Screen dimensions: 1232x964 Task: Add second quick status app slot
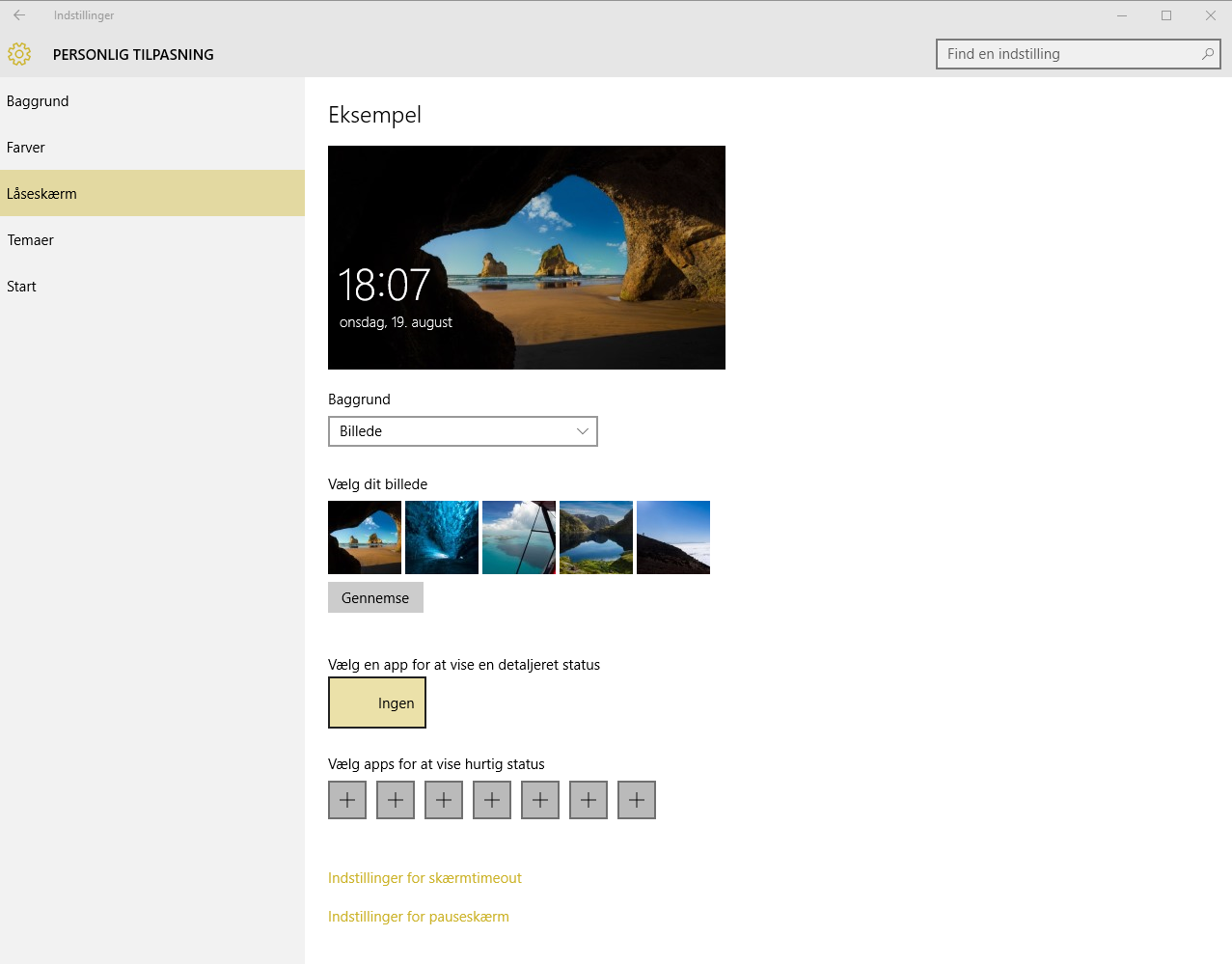(x=396, y=800)
